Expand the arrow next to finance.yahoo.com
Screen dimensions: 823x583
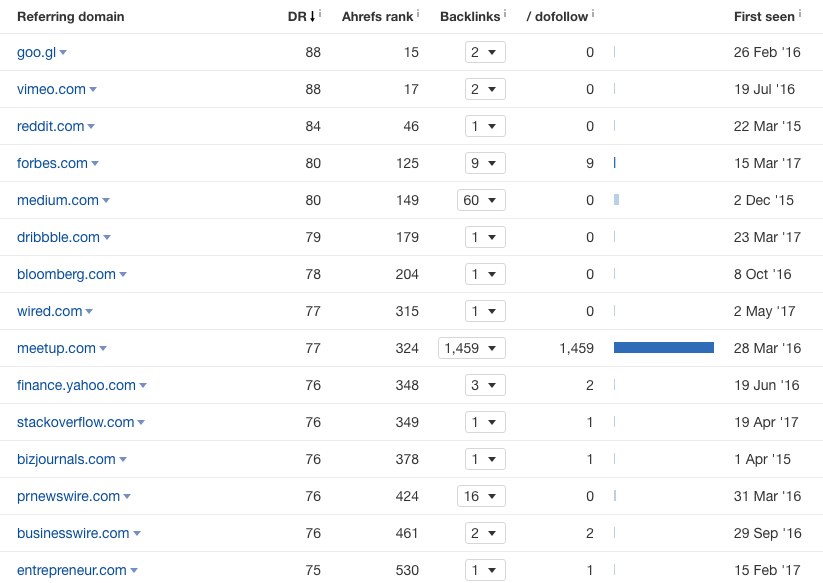[x=143, y=386]
